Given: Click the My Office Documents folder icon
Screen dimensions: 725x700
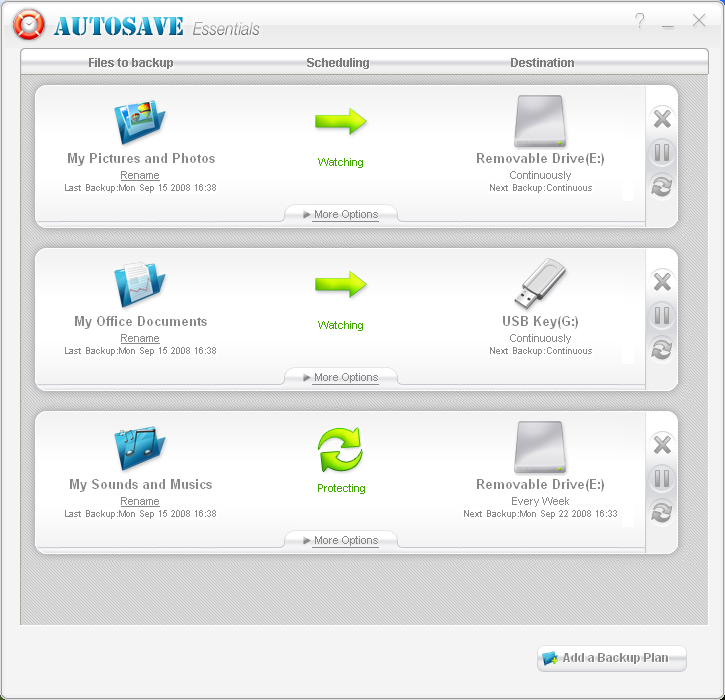Looking at the screenshot, I should point(139,285).
